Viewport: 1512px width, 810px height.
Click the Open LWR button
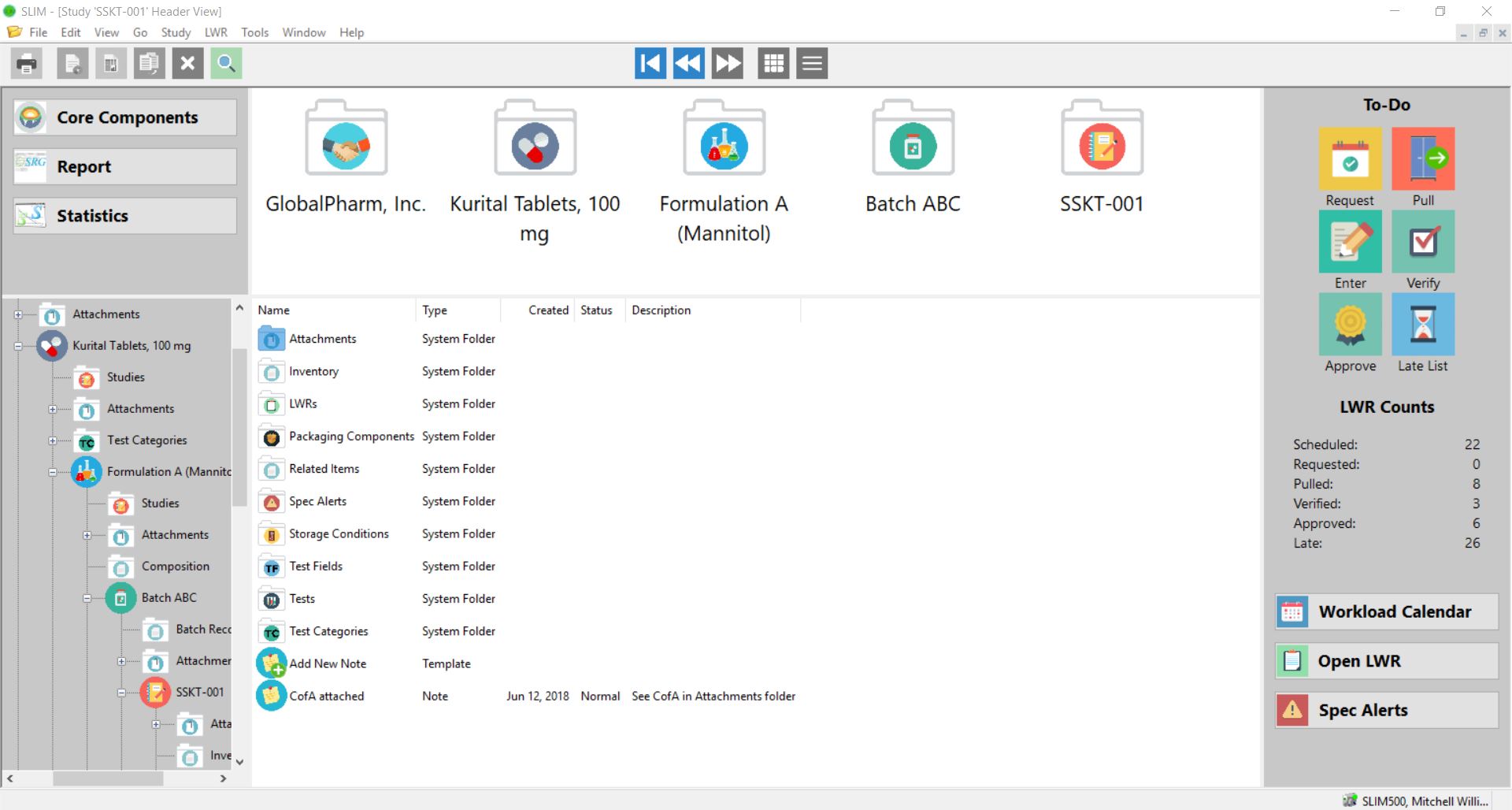click(1387, 661)
